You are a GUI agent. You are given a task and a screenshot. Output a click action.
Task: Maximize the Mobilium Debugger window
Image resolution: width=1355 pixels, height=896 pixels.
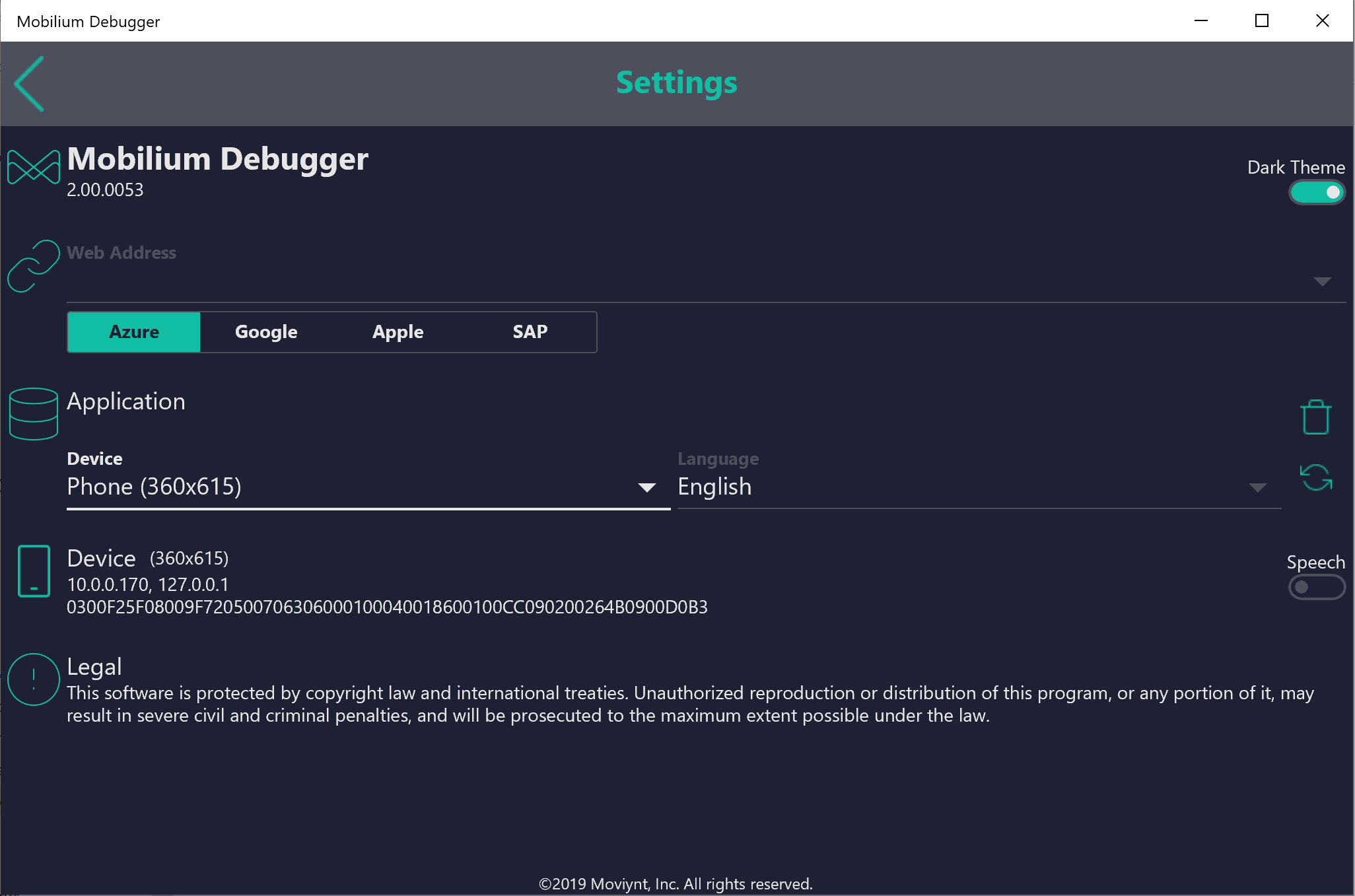(x=1261, y=21)
